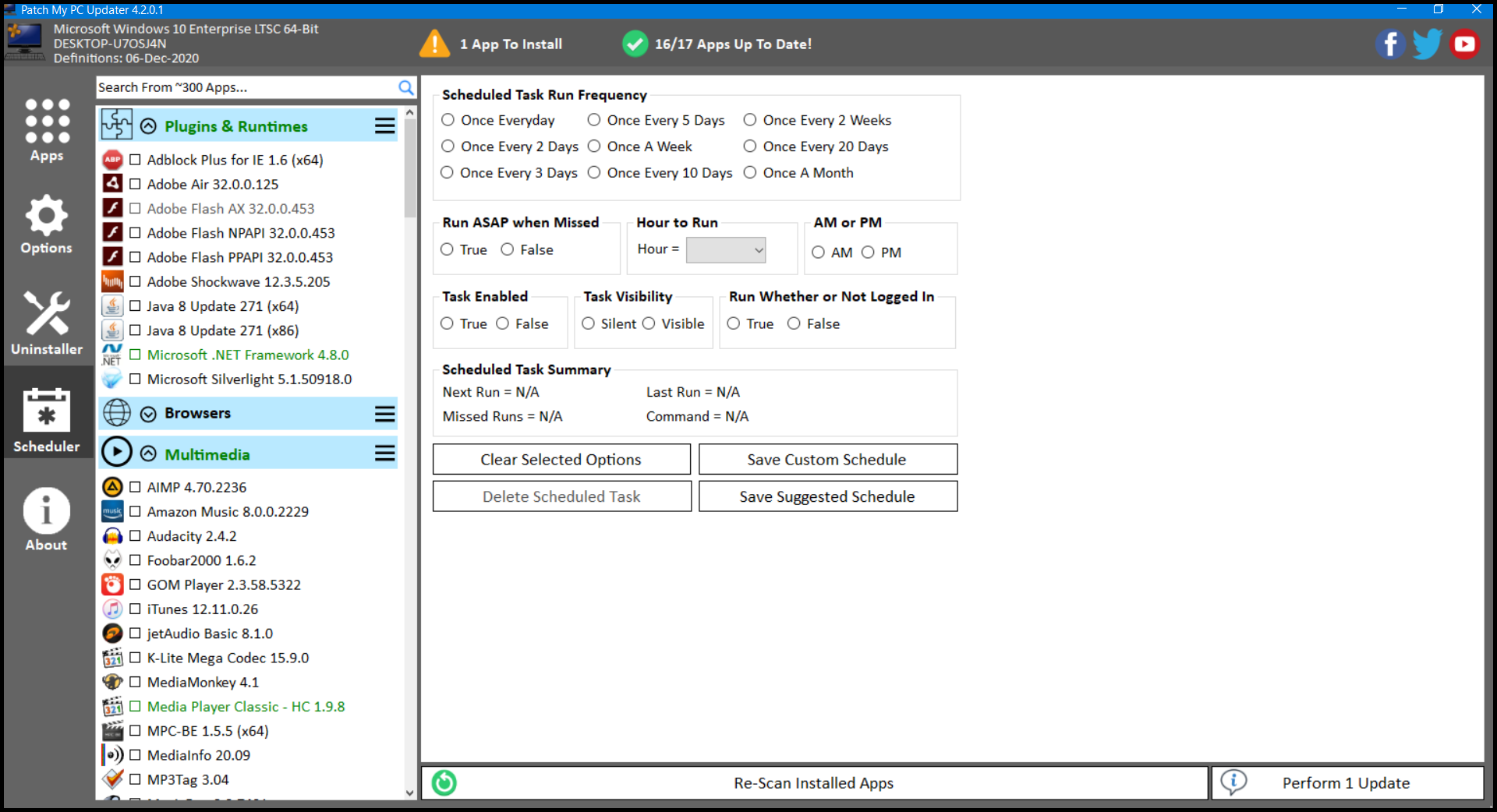The image size is (1497, 812).
Task: Open the Twitter bird icon
Action: click(x=1428, y=44)
